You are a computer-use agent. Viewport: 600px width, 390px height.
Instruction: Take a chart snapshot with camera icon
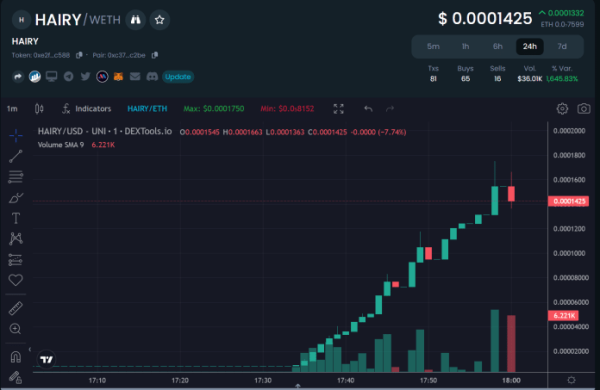tap(584, 109)
